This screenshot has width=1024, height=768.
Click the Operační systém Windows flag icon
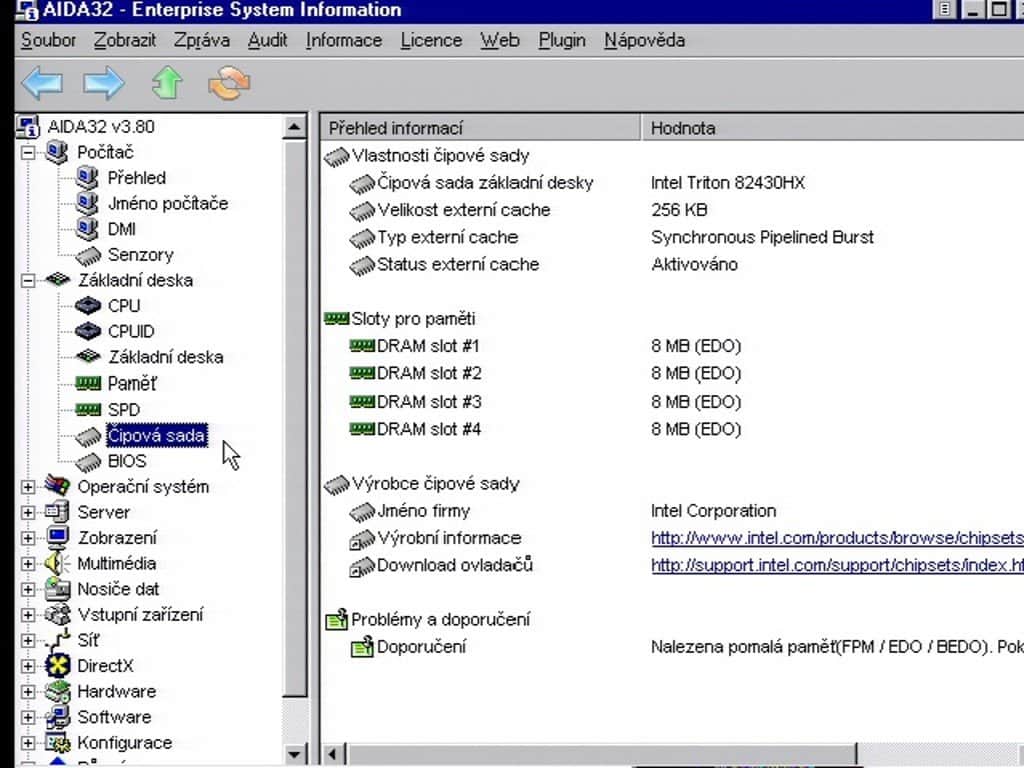(x=57, y=486)
